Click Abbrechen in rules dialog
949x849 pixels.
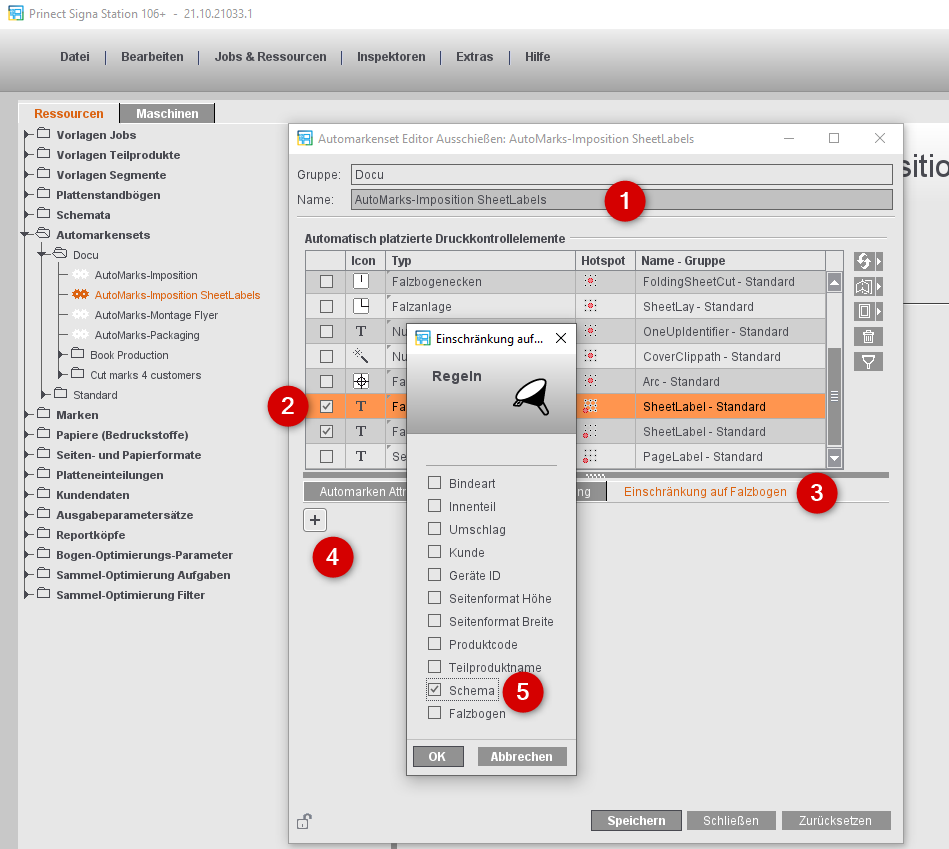(521, 756)
